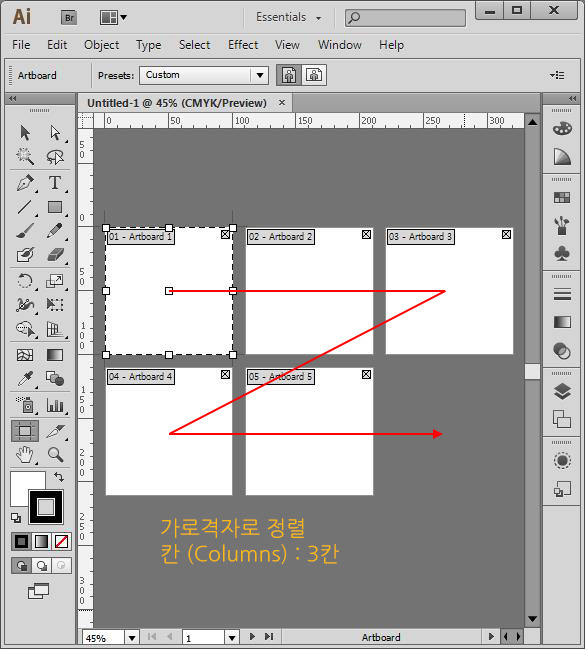Apply solid Color fill mode

click(22, 541)
